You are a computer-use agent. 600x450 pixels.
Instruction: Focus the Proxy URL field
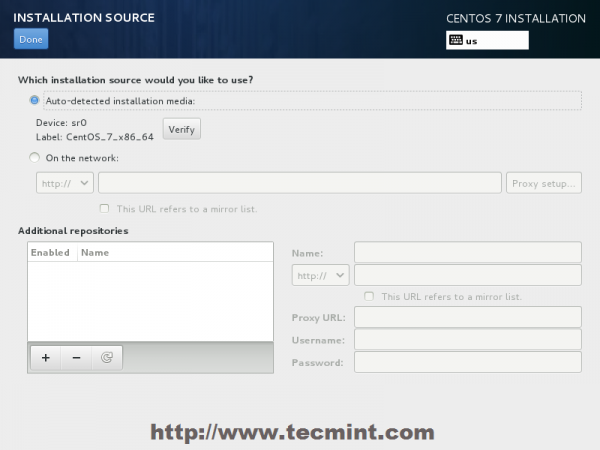point(468,317)
